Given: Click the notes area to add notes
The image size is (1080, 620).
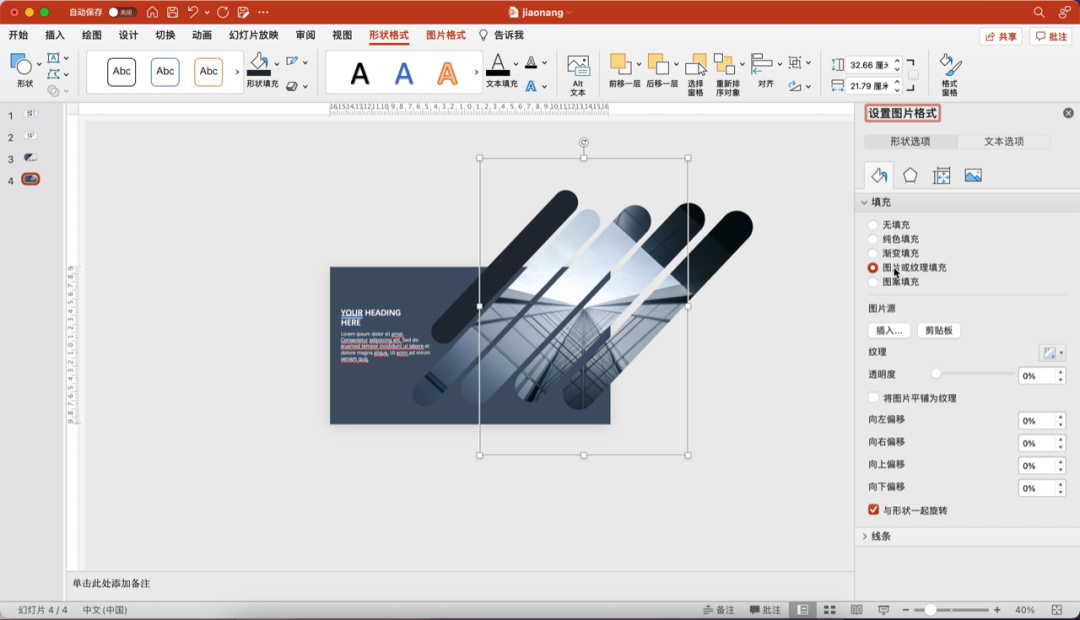Looking at the screenshot, I should pyautogui.click(x=460, y=583).
